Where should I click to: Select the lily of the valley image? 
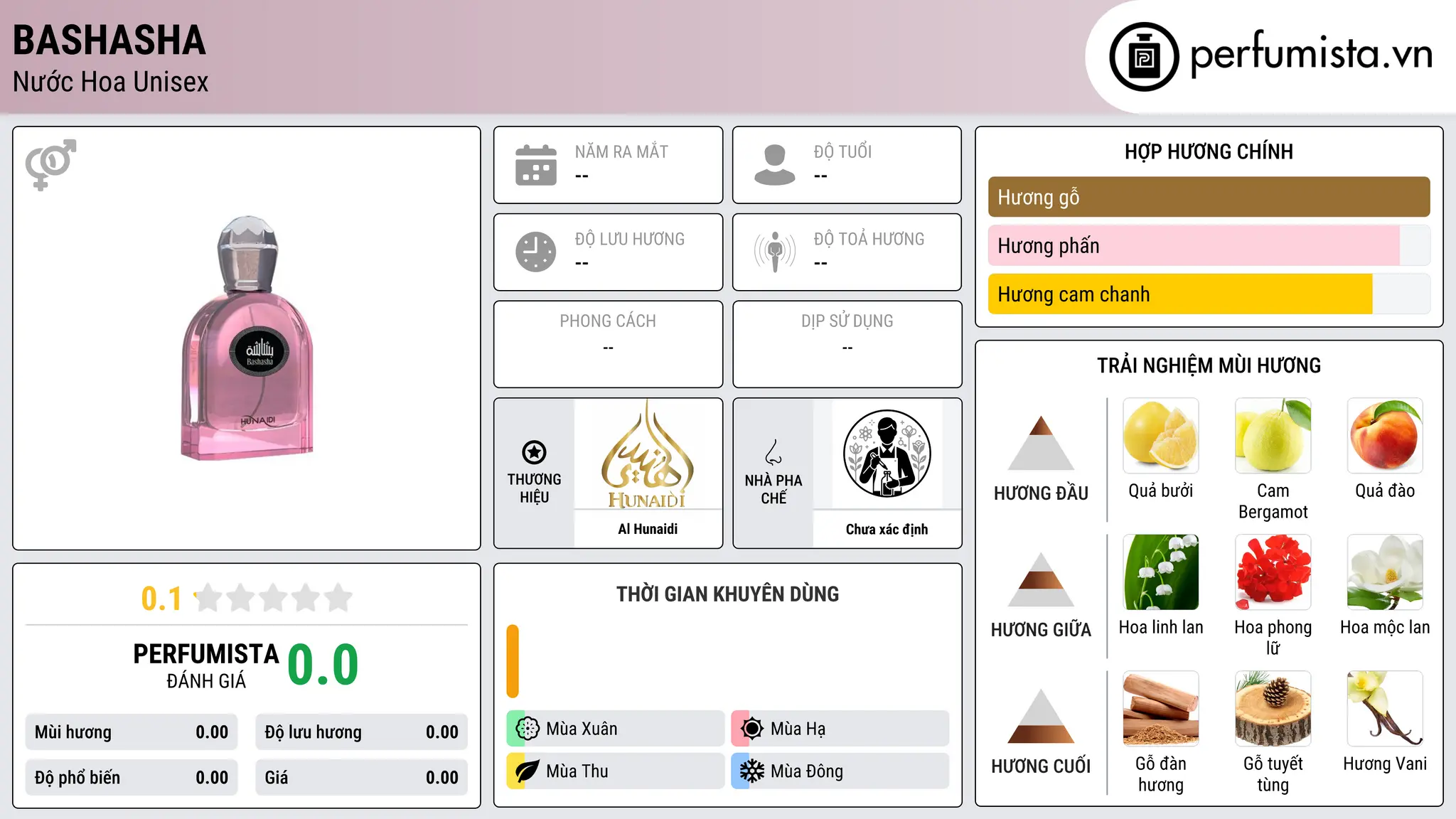pyautogui.click(x=1161, y=572)
